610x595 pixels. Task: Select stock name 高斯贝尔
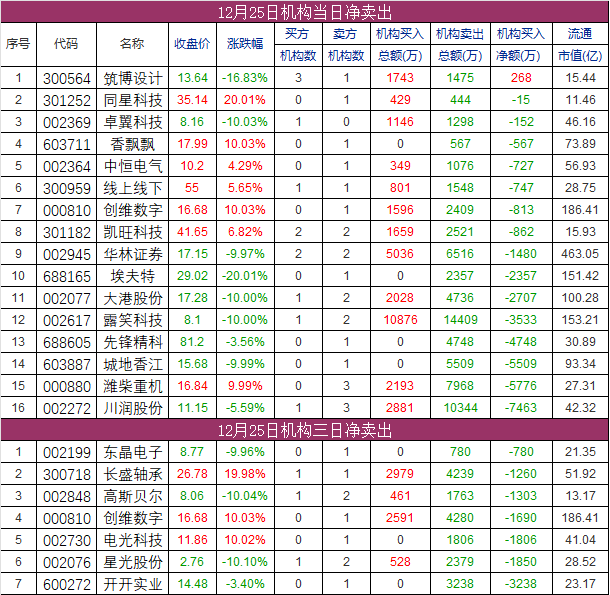pyautogui.click(x=133, y=496)
